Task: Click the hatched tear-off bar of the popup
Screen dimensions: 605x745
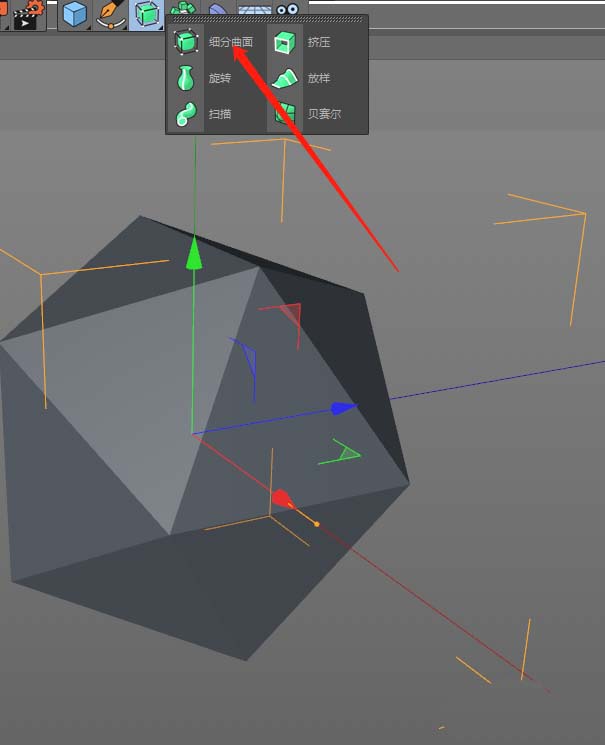Action: [x=267, y=19]
